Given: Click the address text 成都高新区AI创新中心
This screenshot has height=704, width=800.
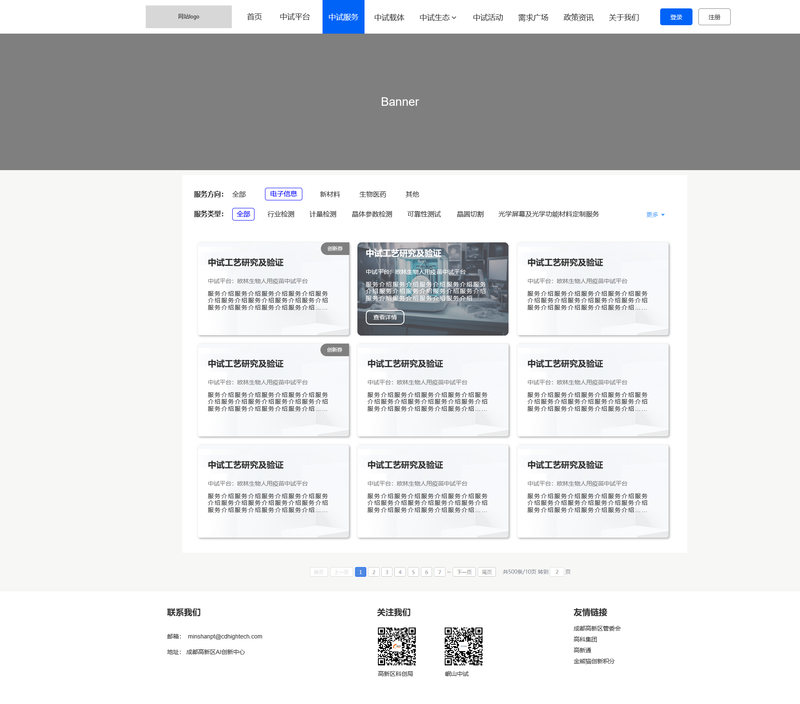Looking at the screenshot, I should pos(215,652).
